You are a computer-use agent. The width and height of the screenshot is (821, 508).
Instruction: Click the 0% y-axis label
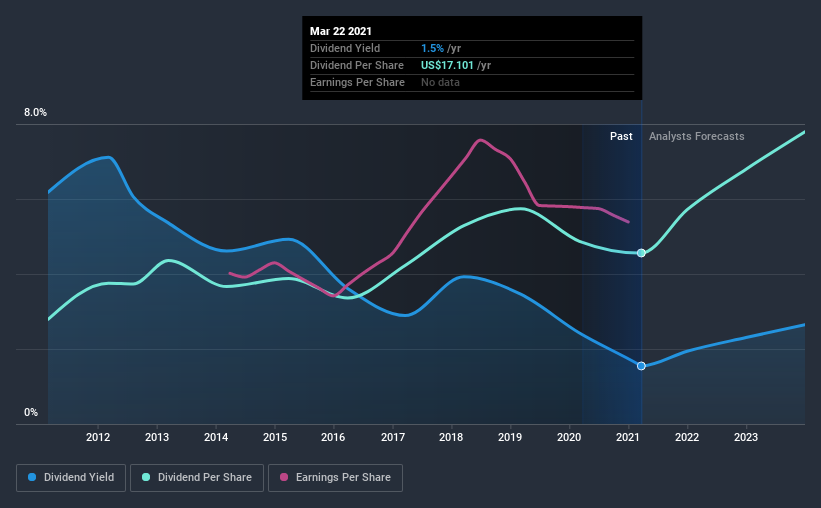[31, 413]
